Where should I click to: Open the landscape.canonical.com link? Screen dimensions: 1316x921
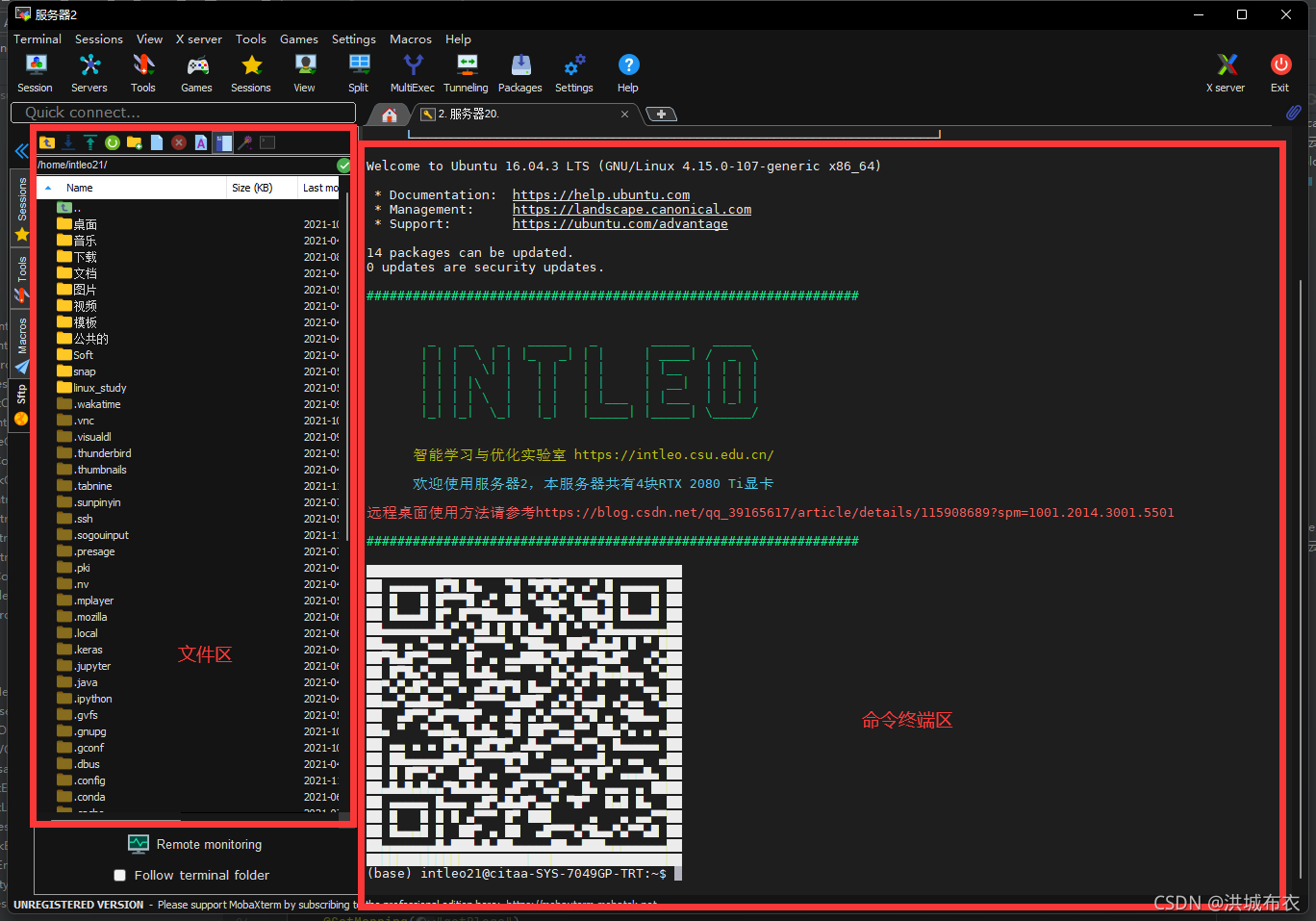click(632, 209)
